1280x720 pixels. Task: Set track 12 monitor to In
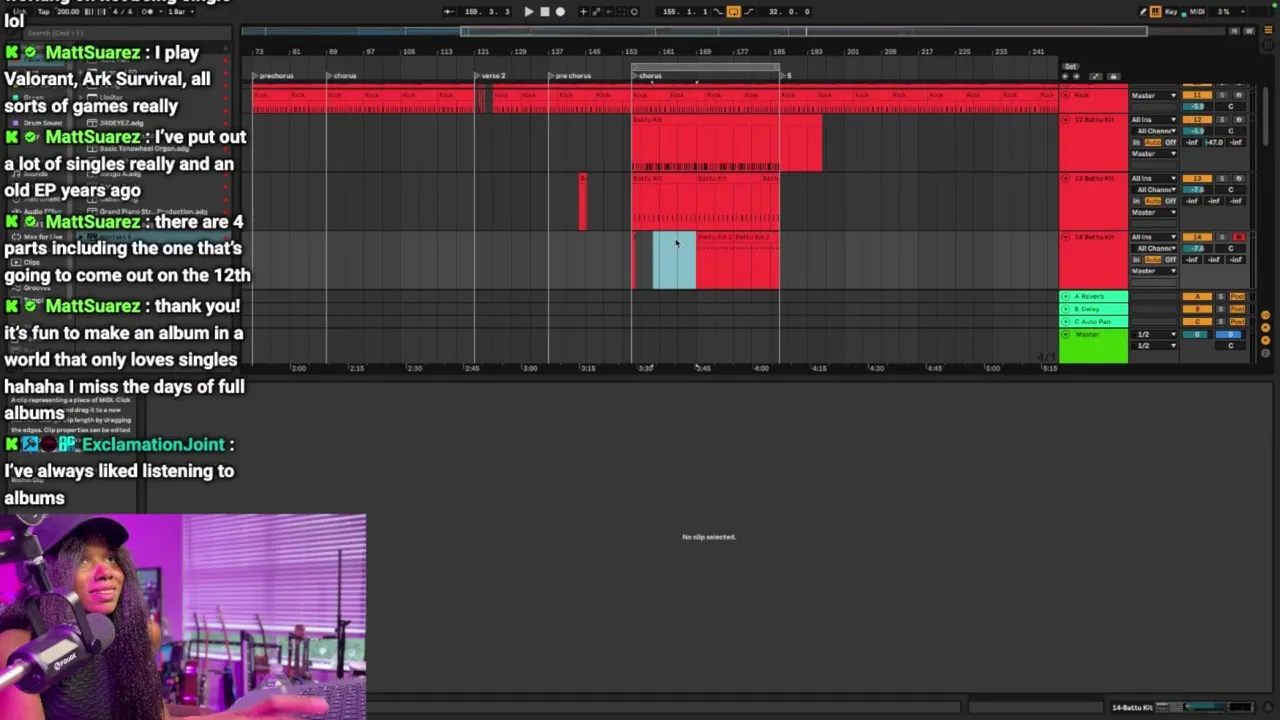click(x=1136, y=142)
